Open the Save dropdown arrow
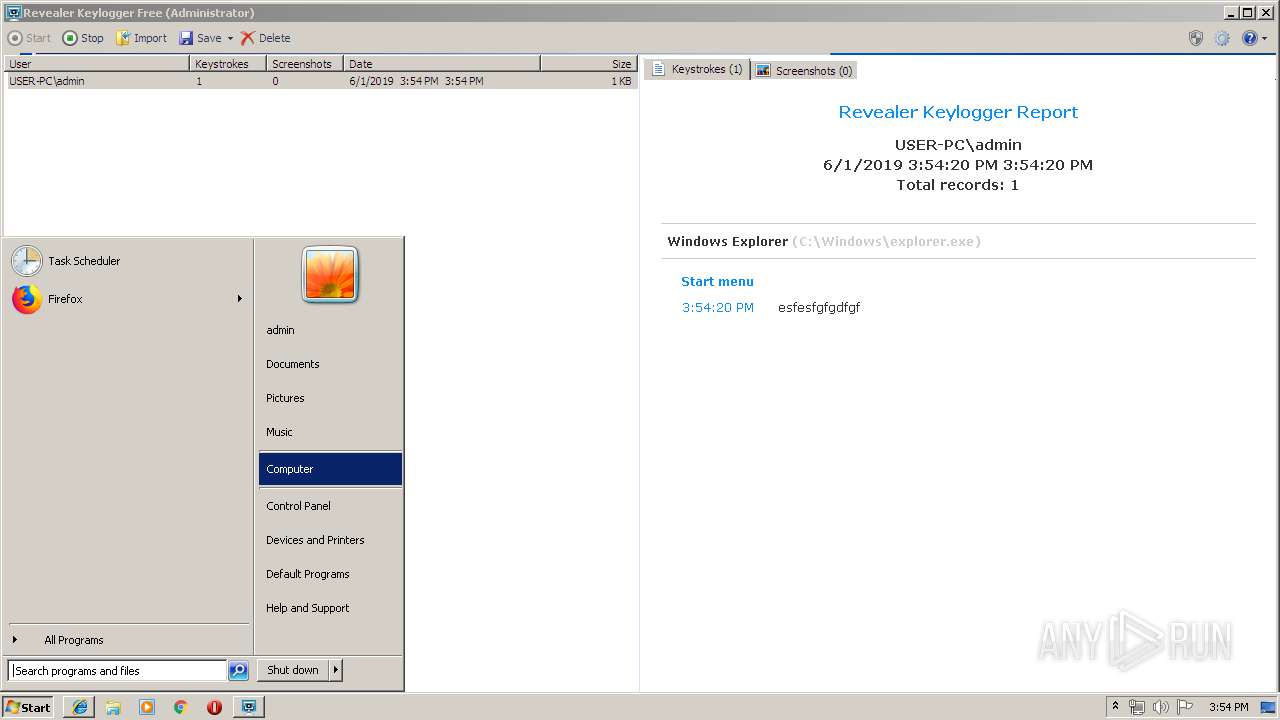Image resolution: width=1280 pixels, height=720 pixels. point(230,38)
